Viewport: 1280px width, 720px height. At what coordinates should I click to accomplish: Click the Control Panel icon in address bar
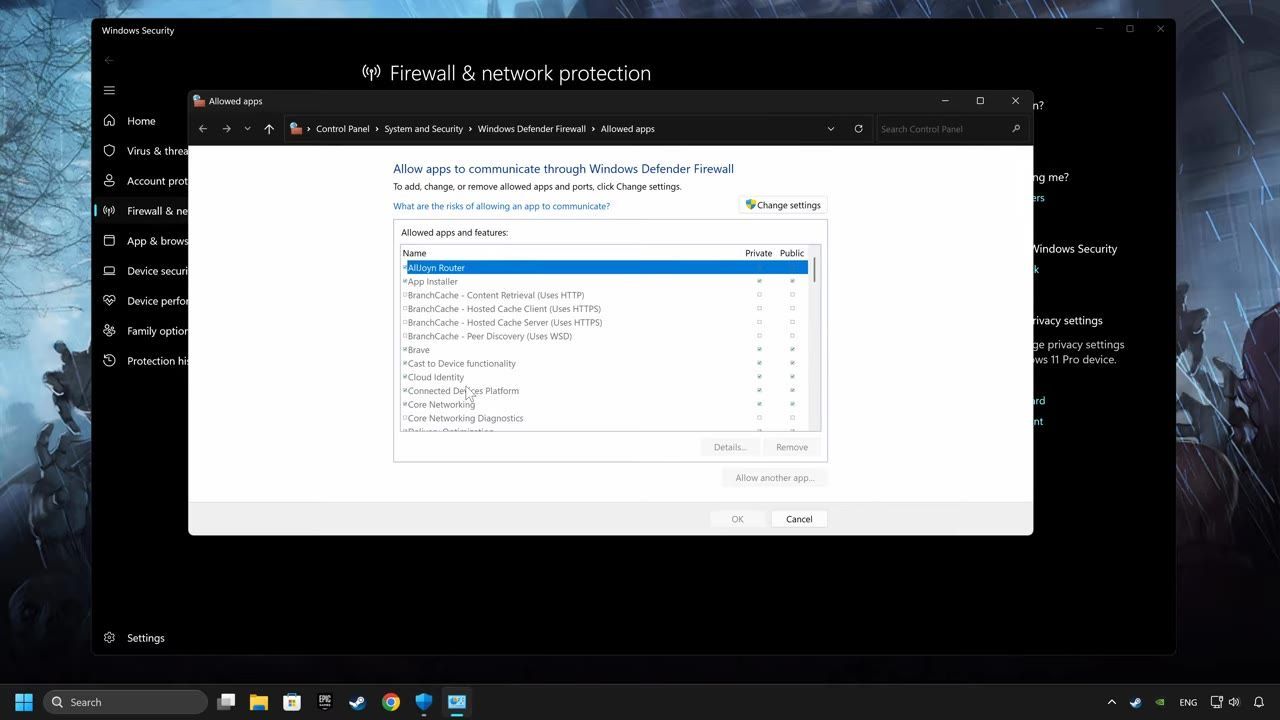(296, 129)
